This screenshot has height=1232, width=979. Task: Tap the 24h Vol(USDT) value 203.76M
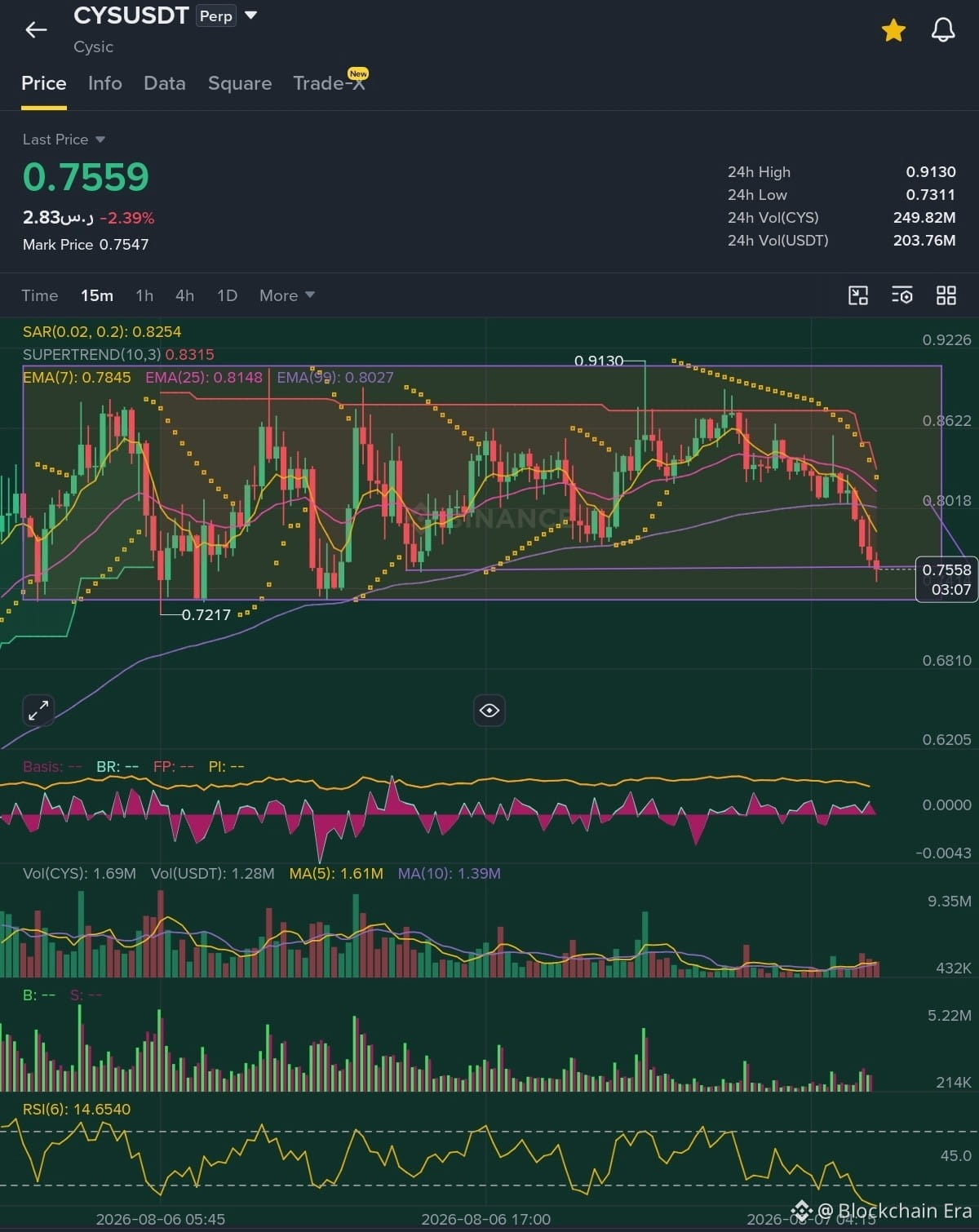(x=924, y=240)
